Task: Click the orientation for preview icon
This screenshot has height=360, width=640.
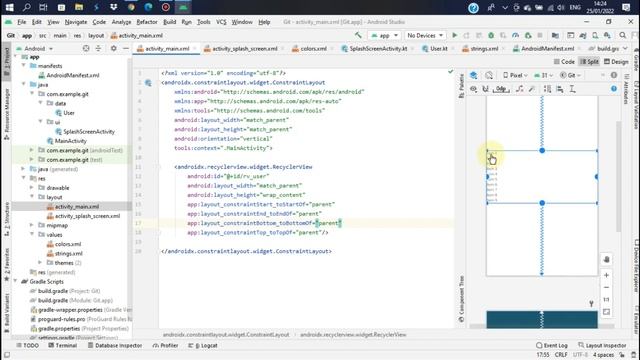Action: click(489, 75)
